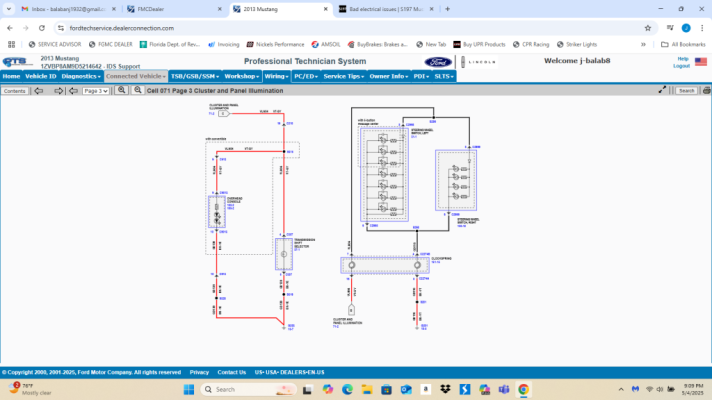Click the Logout link
The image size is (712, 400).
pyautogui.click(x=681, y=66)
